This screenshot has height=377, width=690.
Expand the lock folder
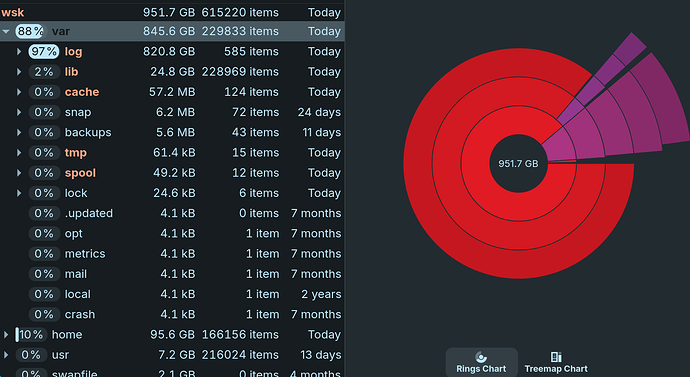pos(19,193)
